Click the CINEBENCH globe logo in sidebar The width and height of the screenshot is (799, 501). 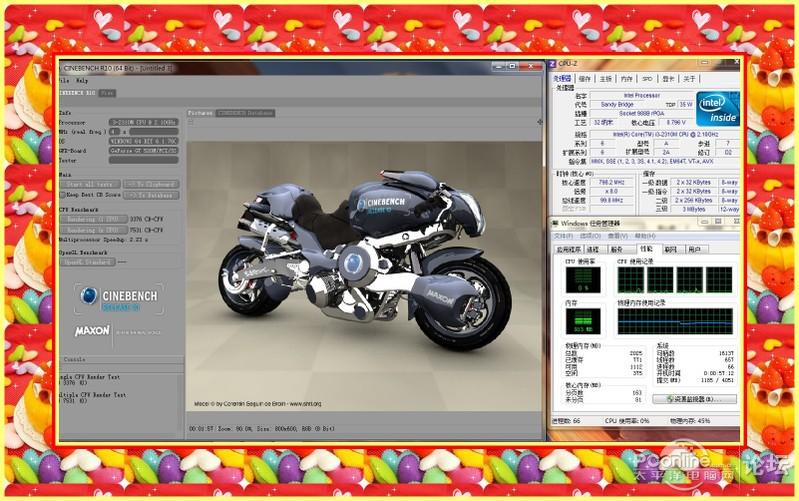[89, 296]
